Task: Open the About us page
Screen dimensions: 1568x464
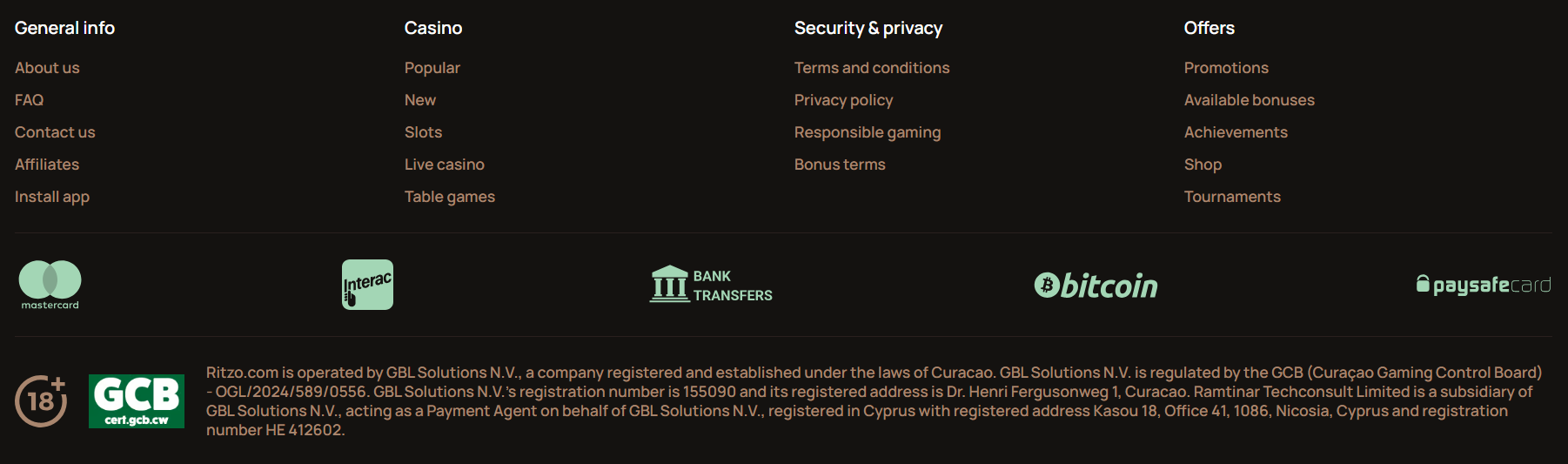Action: coord(47,68)
